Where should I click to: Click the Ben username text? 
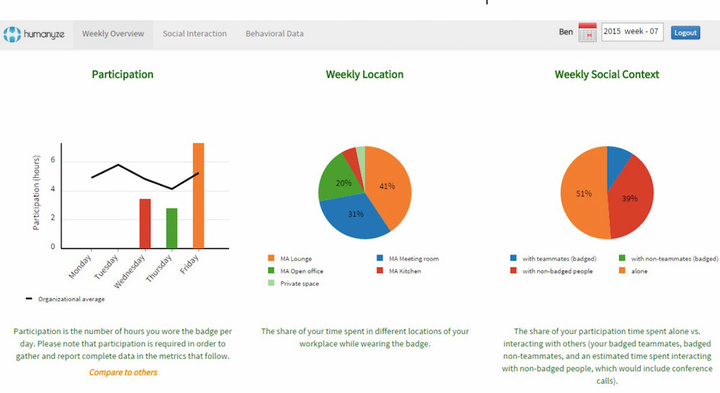566,32
